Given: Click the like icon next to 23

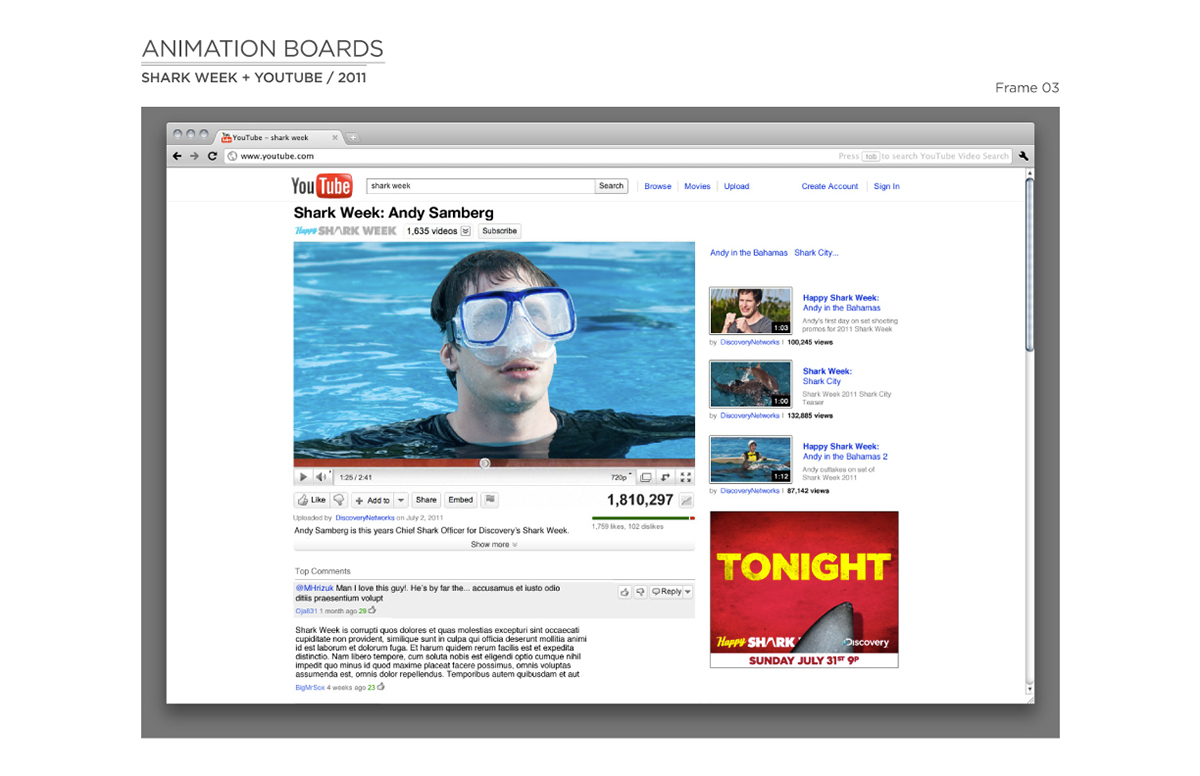Looking at the screenshot, I should (380, 686).
